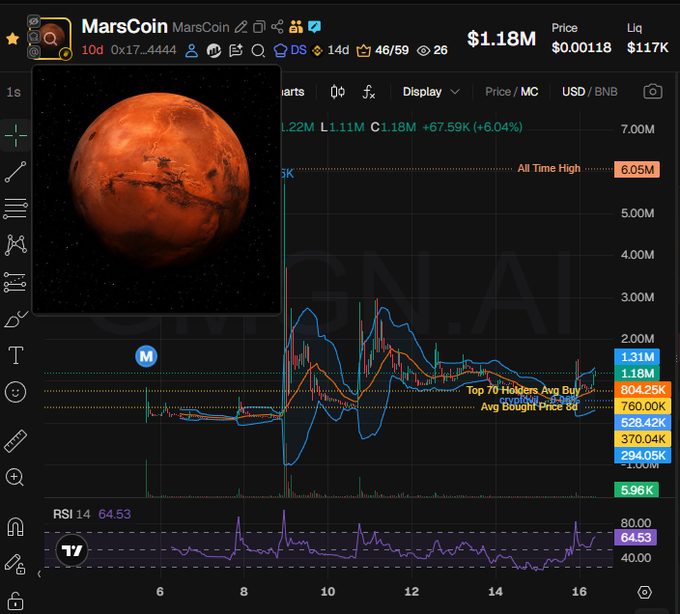Viewport: 680px width, 614px height.
Task: Collapse the drawing toolbar arrow
Action: pyautogui.click(x=39, y=574)
